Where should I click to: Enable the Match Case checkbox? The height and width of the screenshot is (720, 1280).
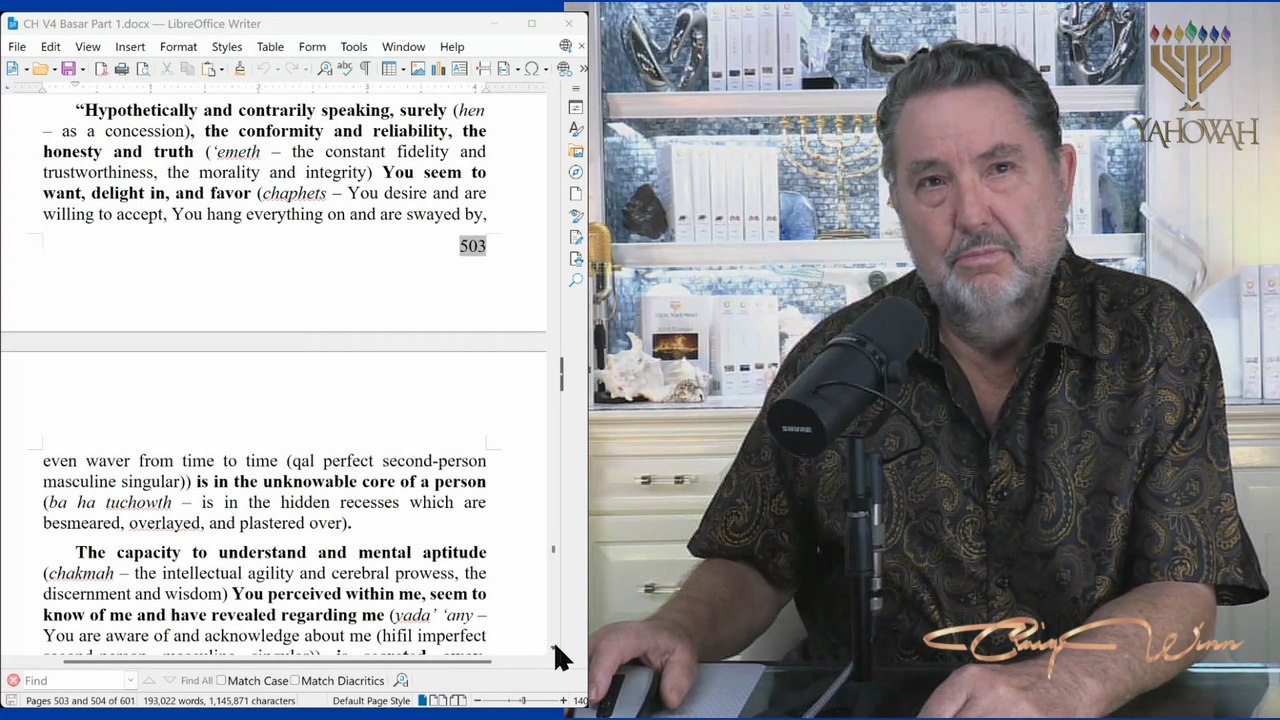(x=222, y=681)
